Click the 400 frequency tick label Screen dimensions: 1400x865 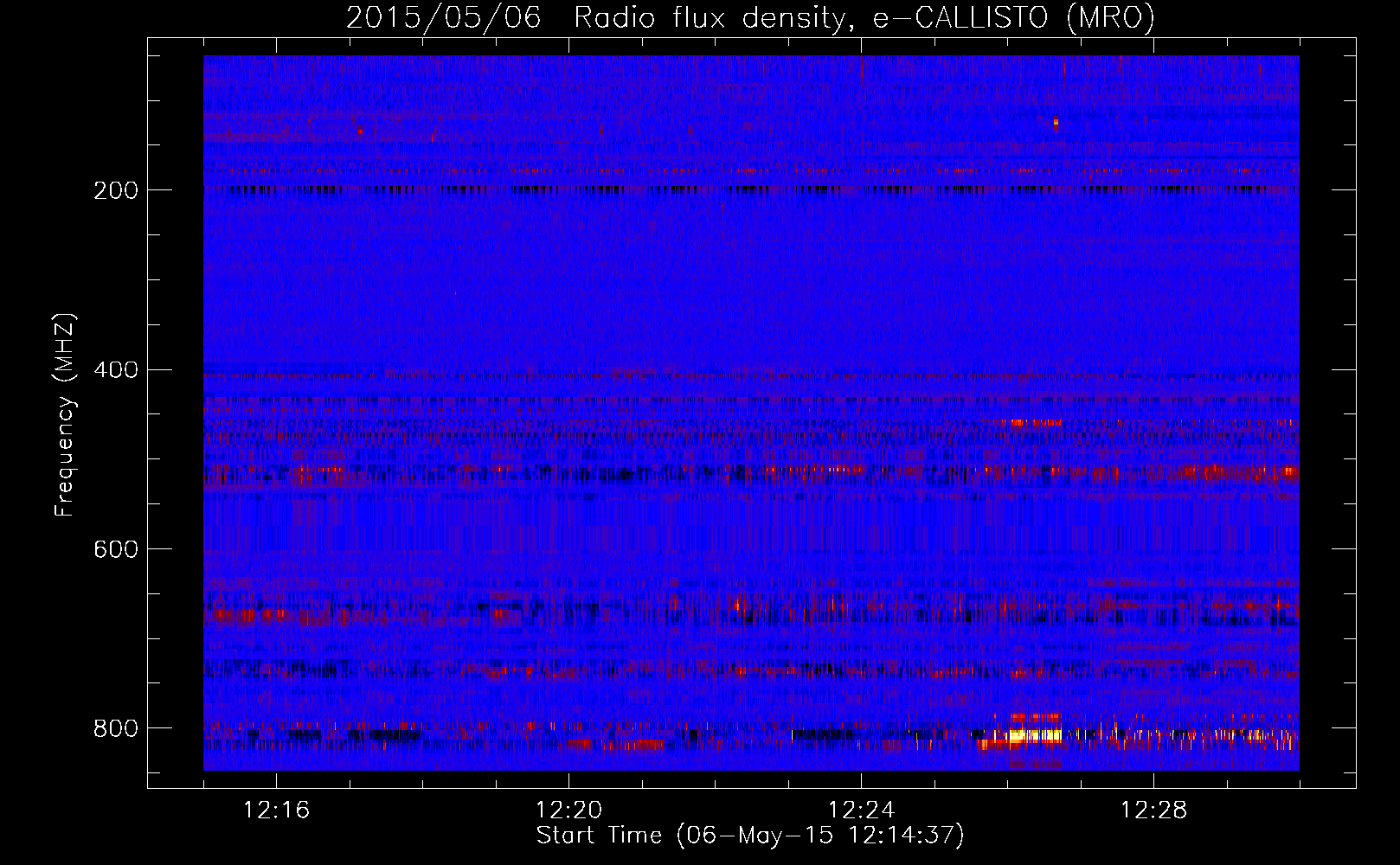115,370
